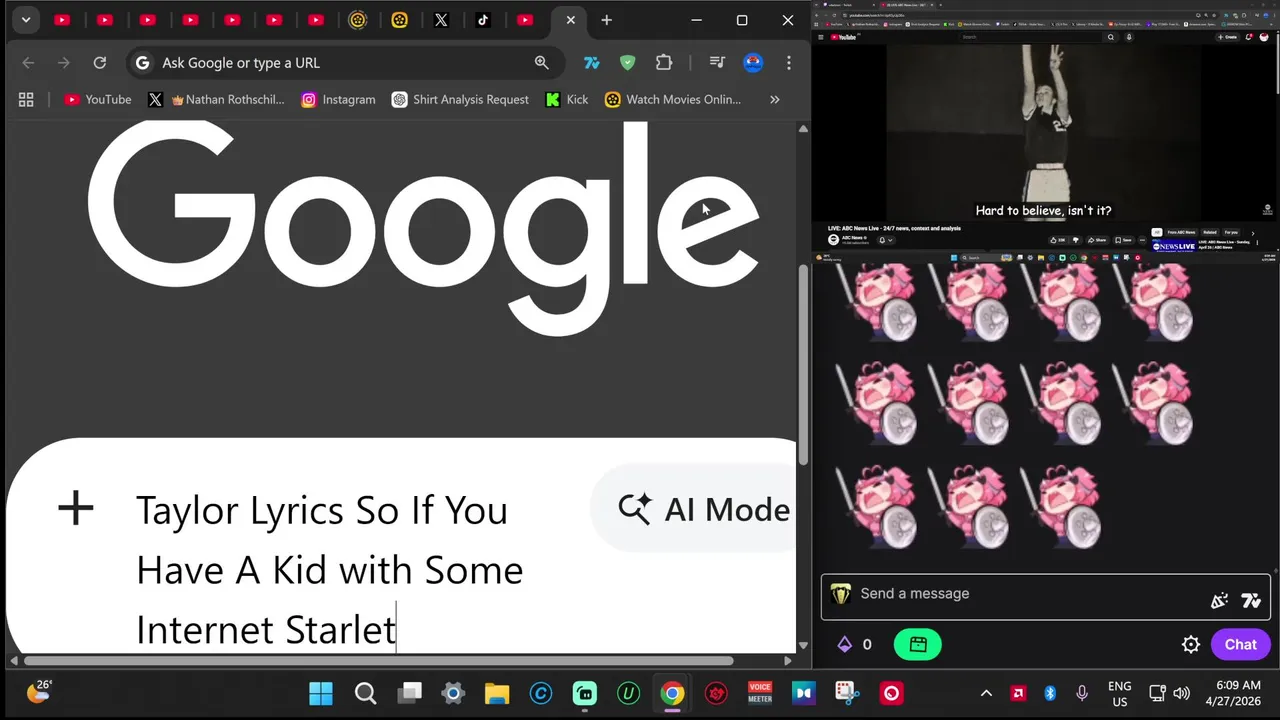Viewport: 1280px width, 720px height.
Task: Open the channel points balance icon
Action: tap(845, 645)
